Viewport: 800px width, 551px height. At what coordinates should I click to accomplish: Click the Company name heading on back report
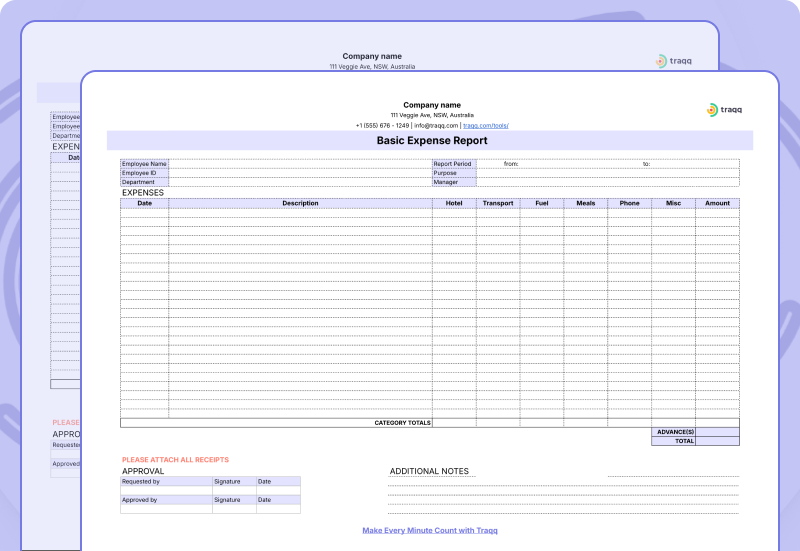372,56
